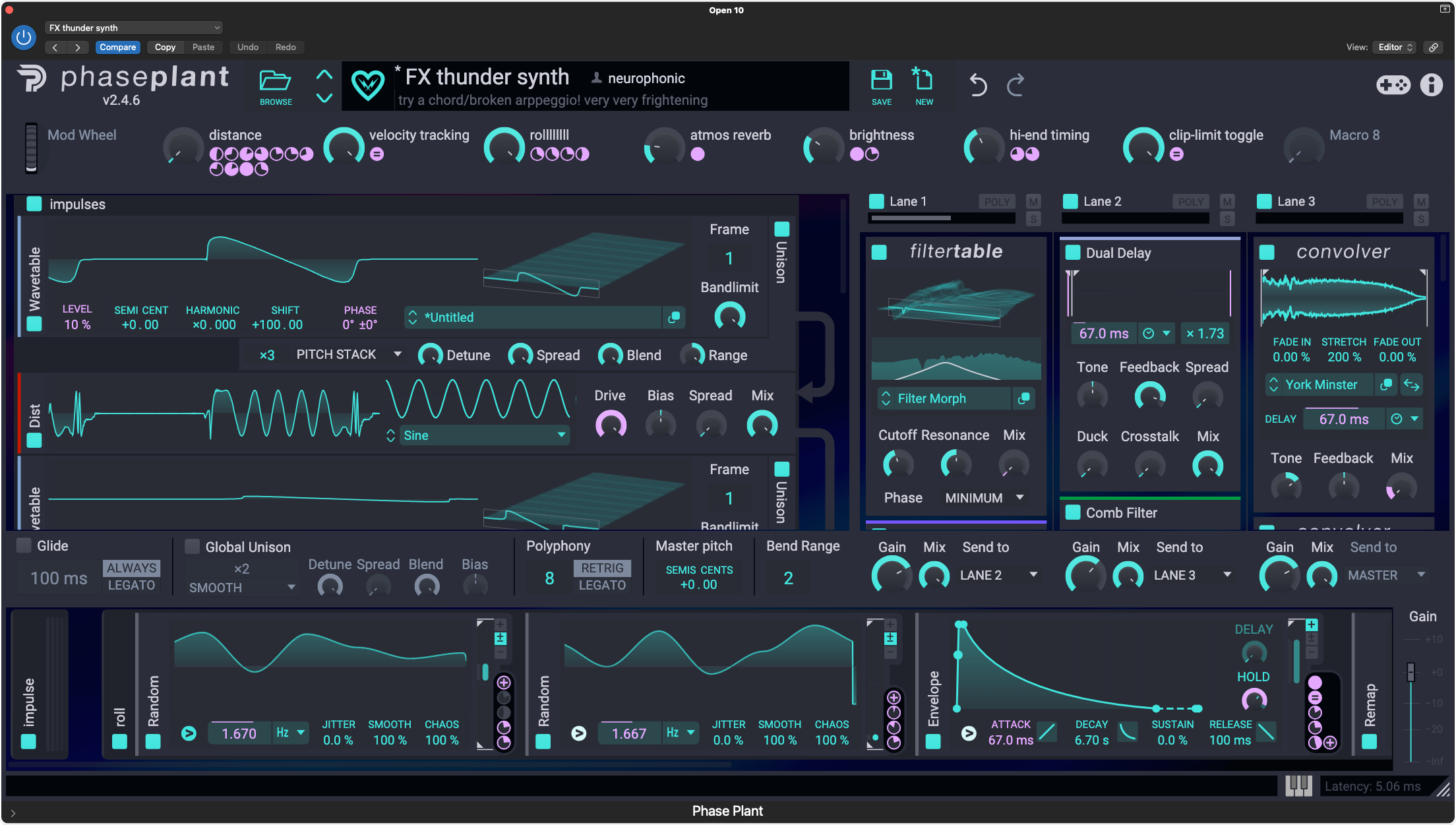Click the Envelope trigger play icon
1456x825 pixels.
click(x=969, y=733)
